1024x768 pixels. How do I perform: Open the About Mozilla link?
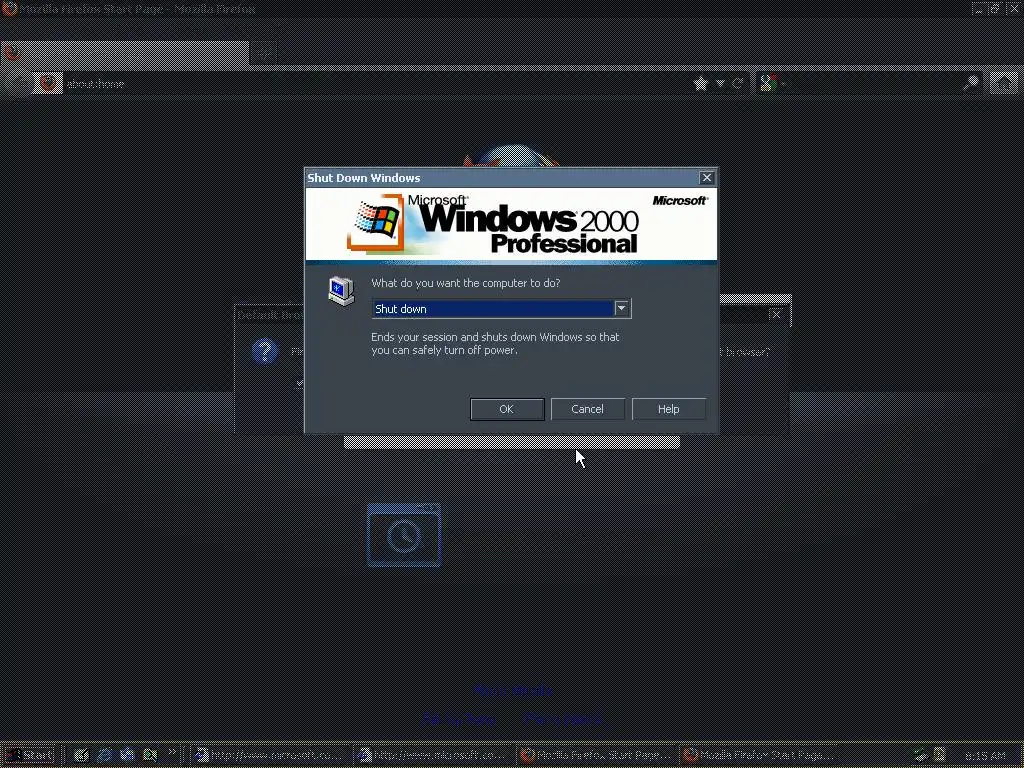point(513,691)
